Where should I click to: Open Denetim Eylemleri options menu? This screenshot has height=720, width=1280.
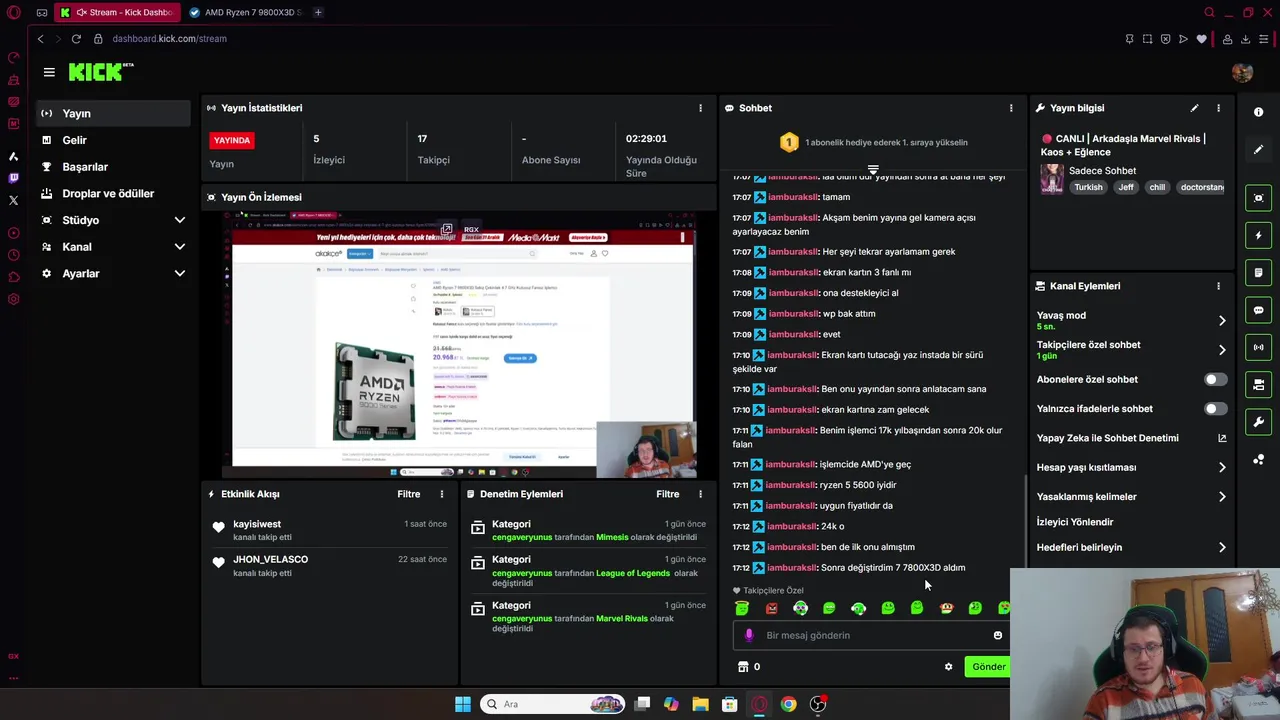click(x=700, y=494)
